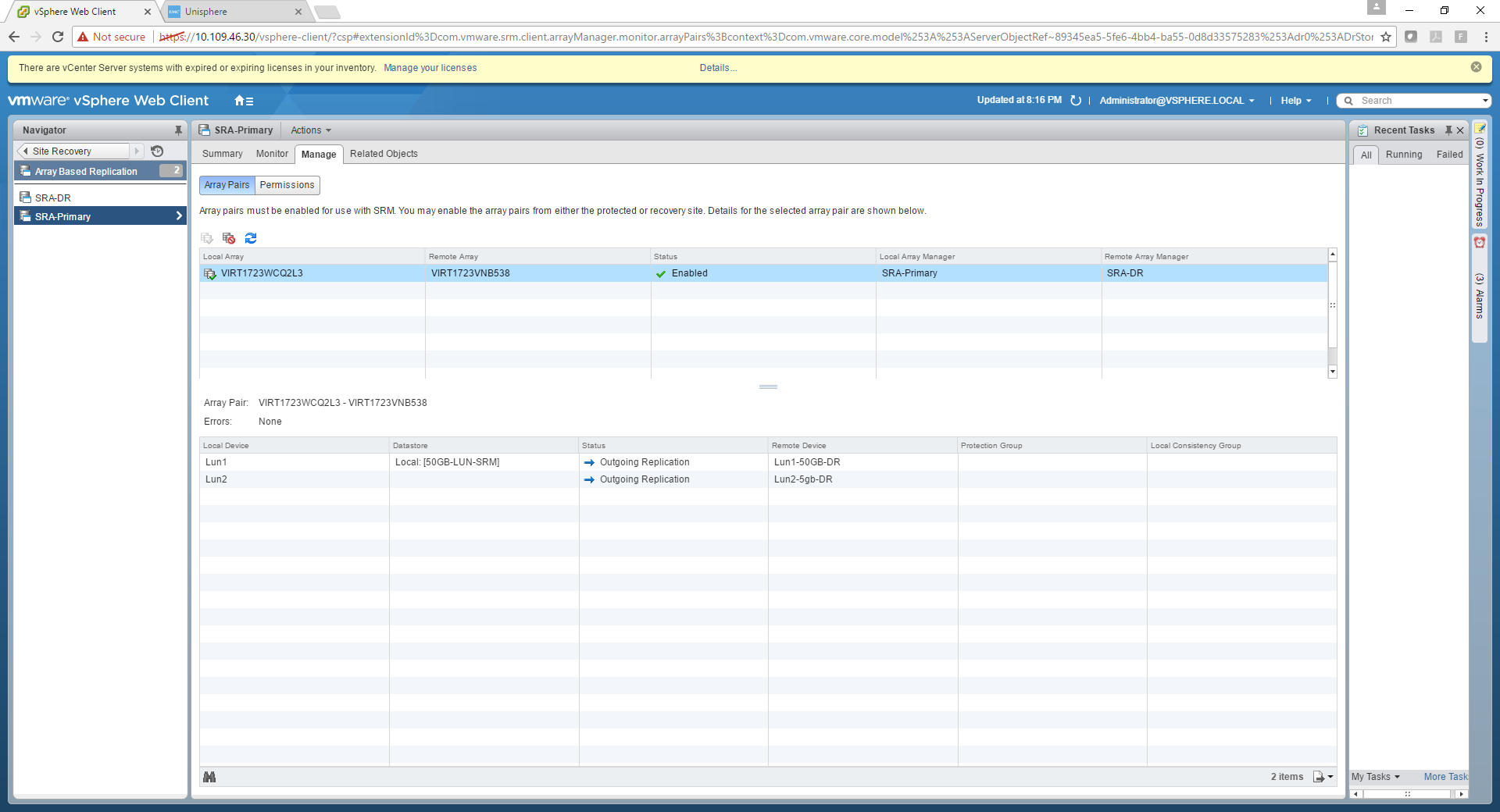Open the Related Objects tab
Screen dimensions: 1500x812
[384, 154]
